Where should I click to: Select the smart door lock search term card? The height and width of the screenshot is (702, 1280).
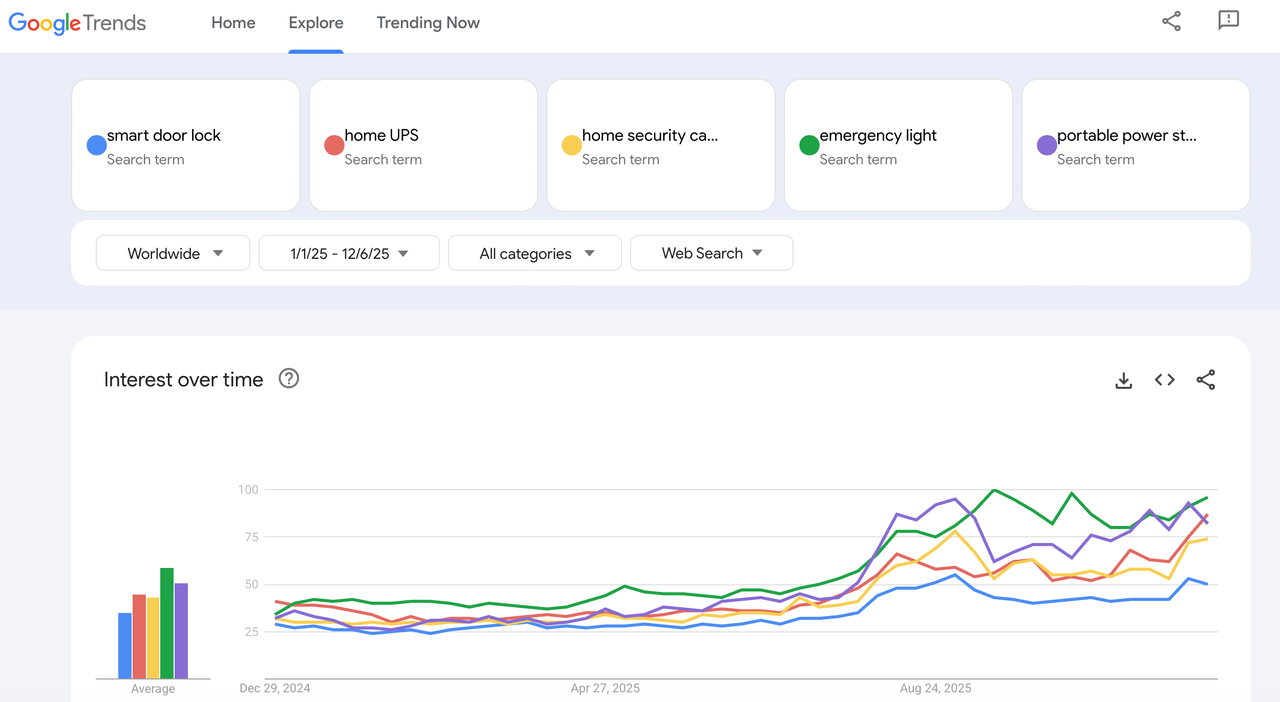tap(185, 145)
